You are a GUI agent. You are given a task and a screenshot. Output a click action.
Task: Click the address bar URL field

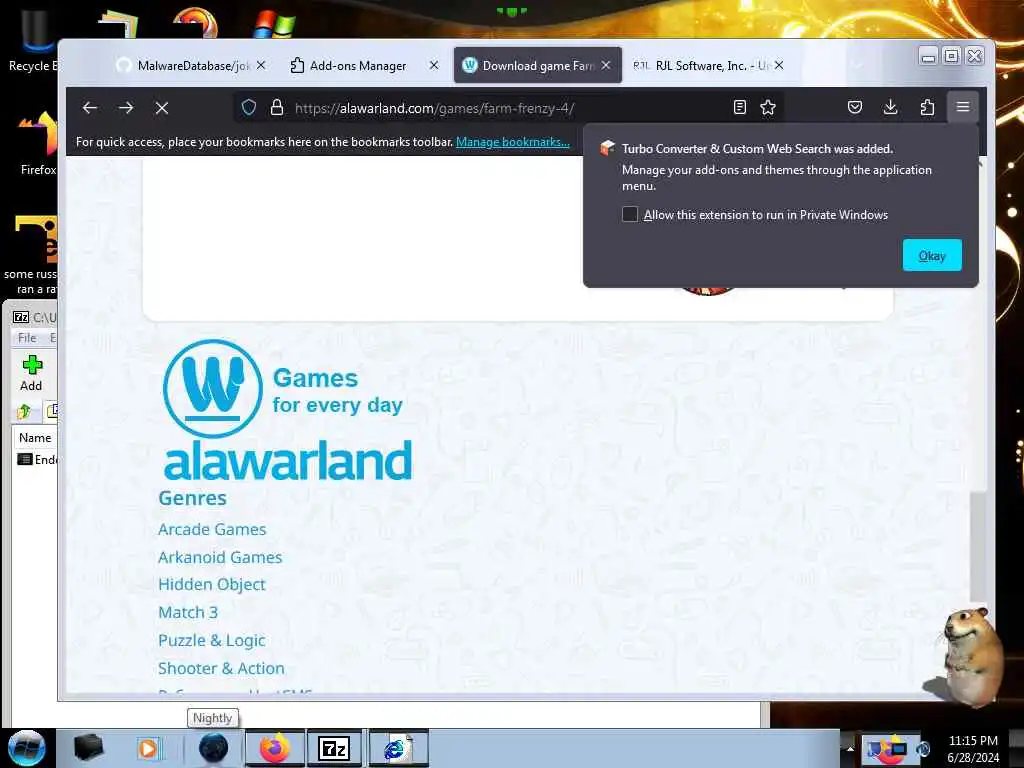tap(509, 108)
